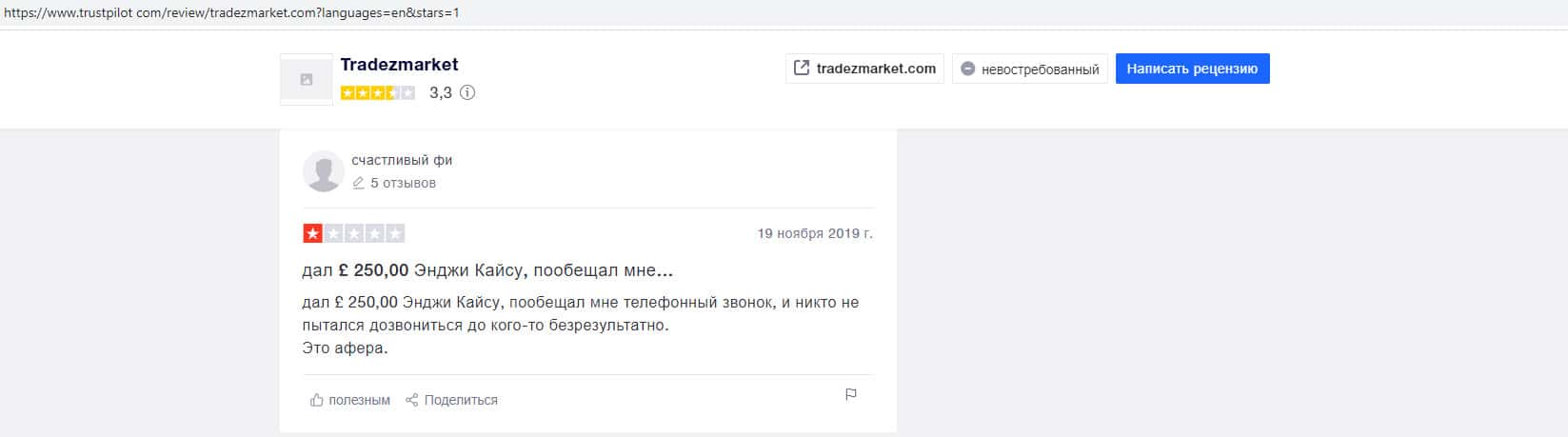Click the red one-star review rating
This screenshot has width=1568, height=437.
[353, 233]
